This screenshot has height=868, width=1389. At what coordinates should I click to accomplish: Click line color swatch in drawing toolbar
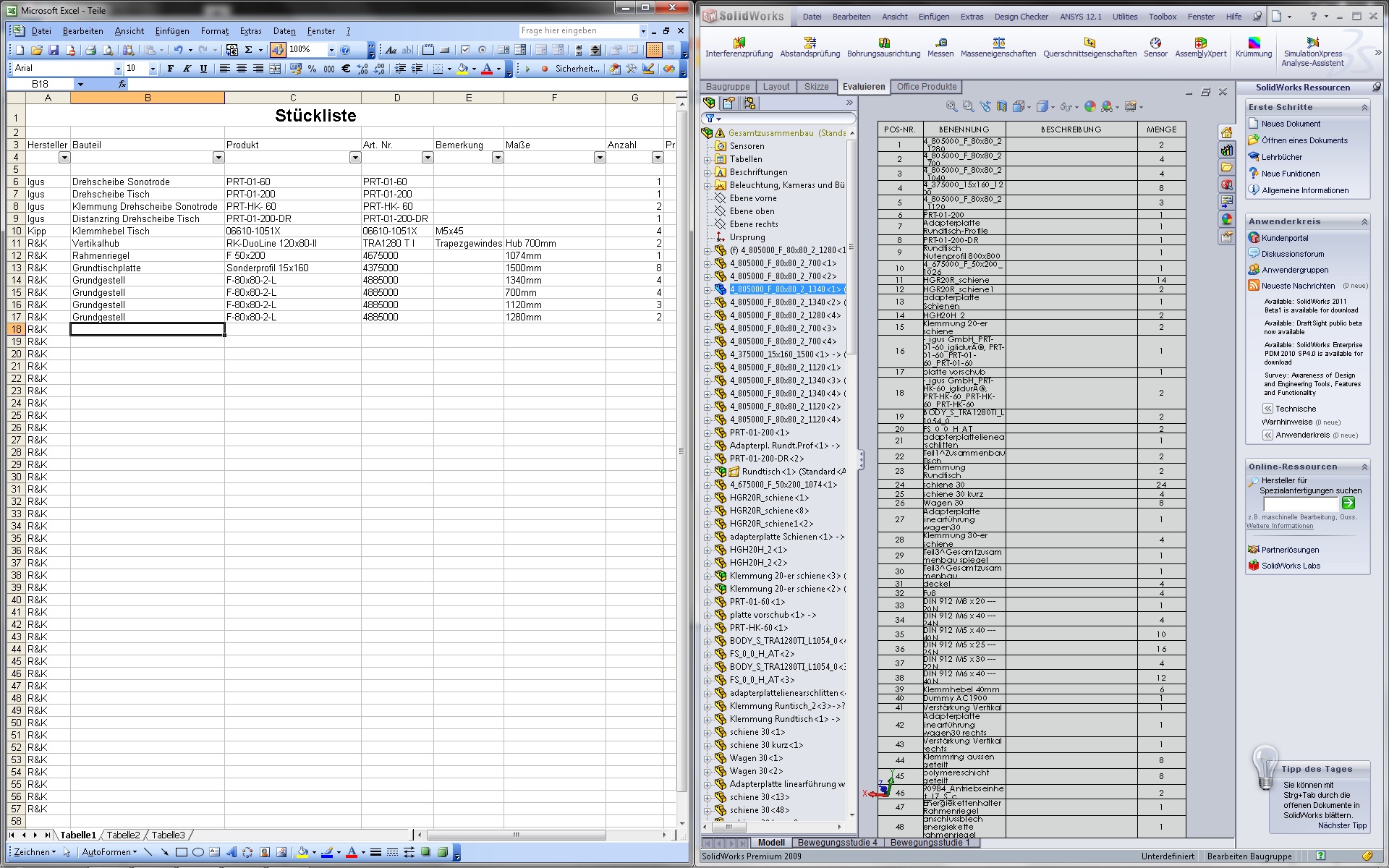tap(327, 852)
